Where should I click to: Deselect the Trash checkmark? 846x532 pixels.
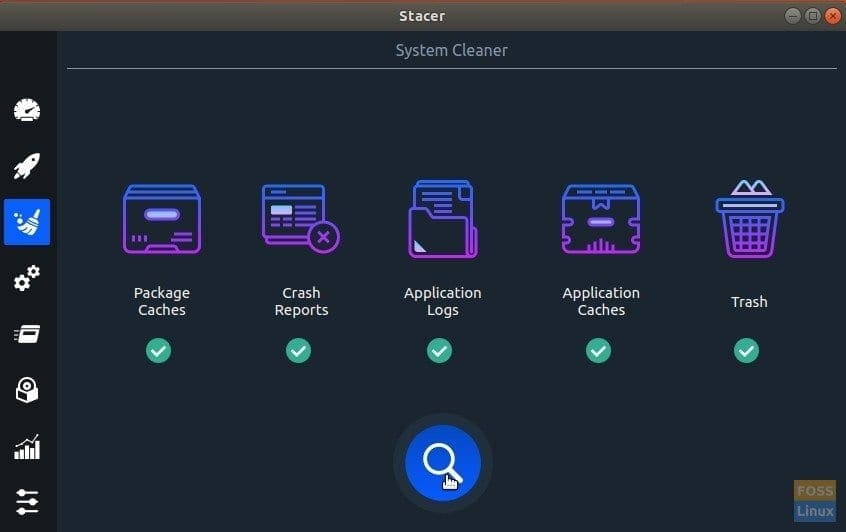(x=746, y=351)
